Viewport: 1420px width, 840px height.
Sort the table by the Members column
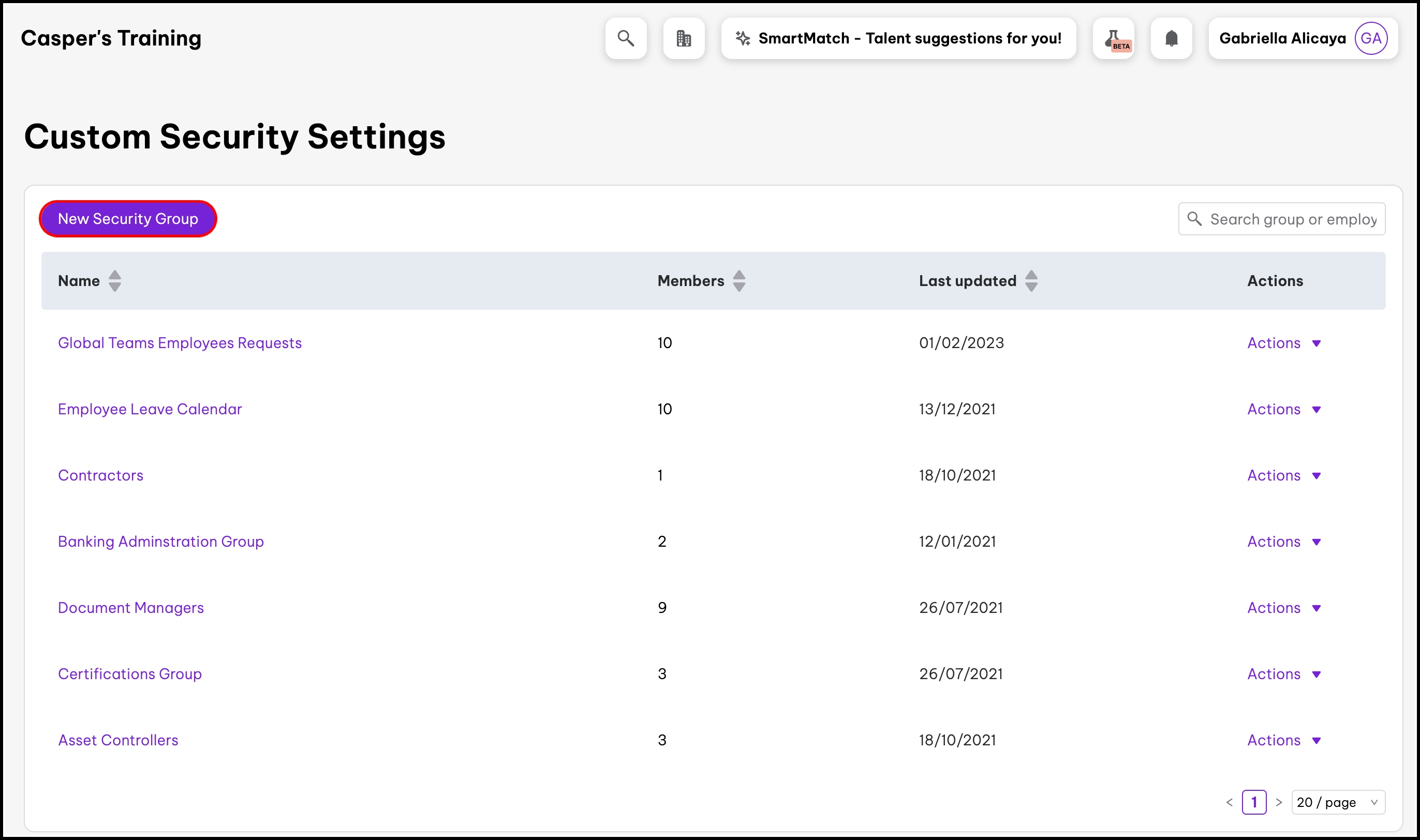(739, 281)
